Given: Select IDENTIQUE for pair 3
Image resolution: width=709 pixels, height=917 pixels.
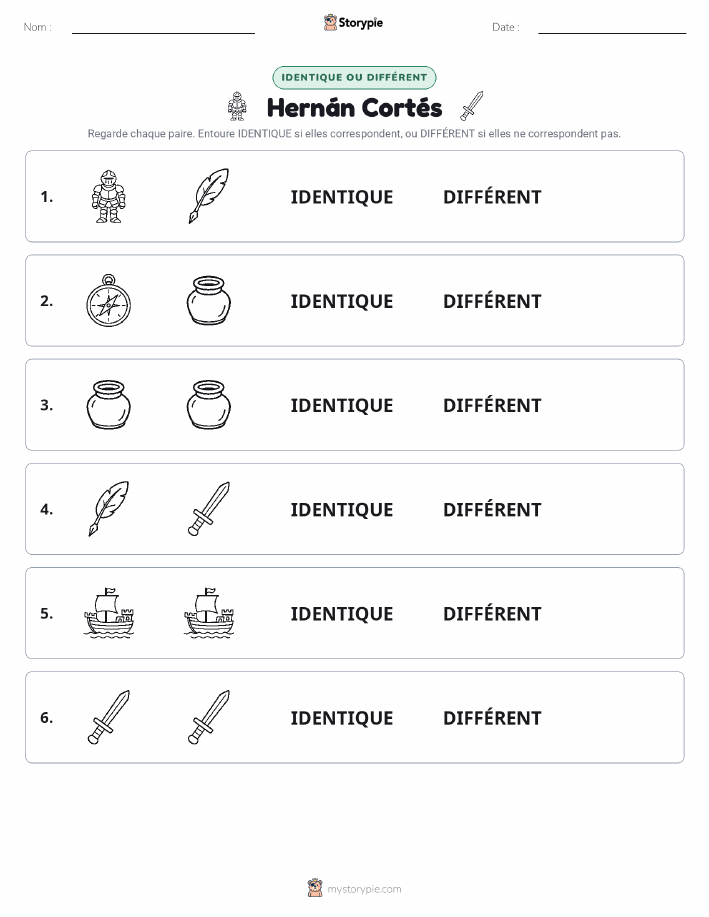Looking at the screenshot, I should (342, 405).
